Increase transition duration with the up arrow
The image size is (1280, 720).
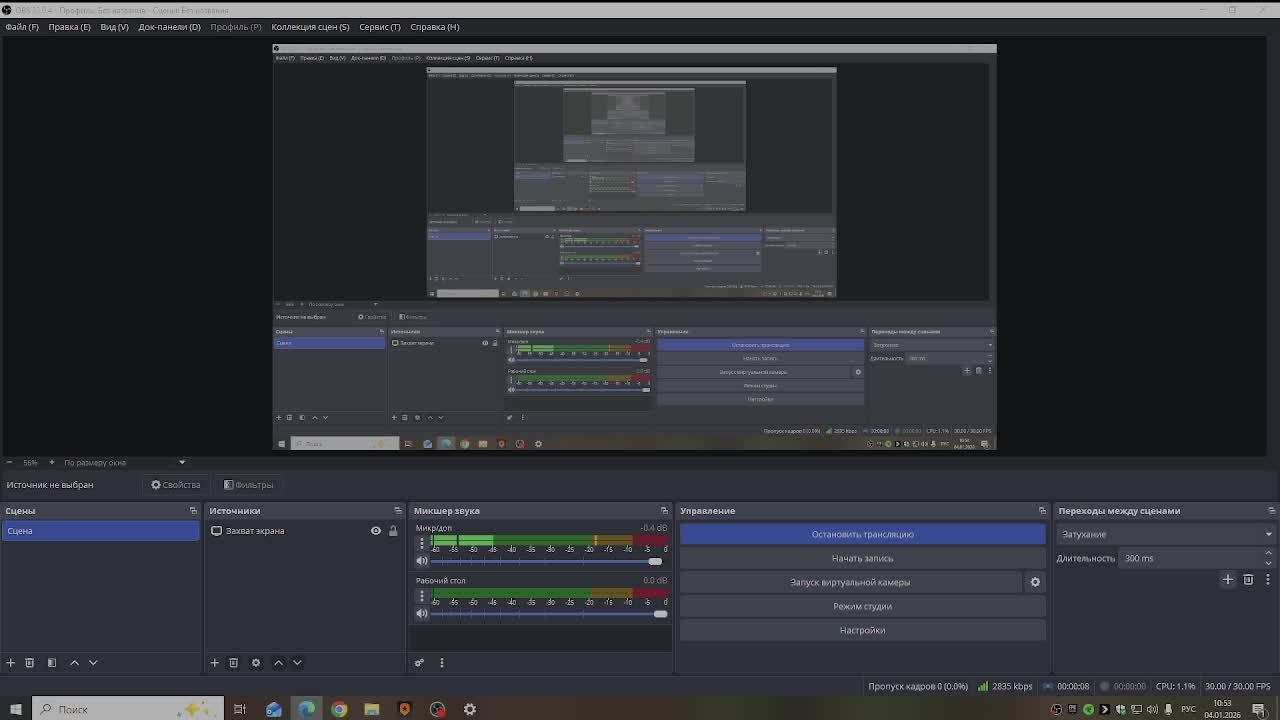click(1269, 553)
